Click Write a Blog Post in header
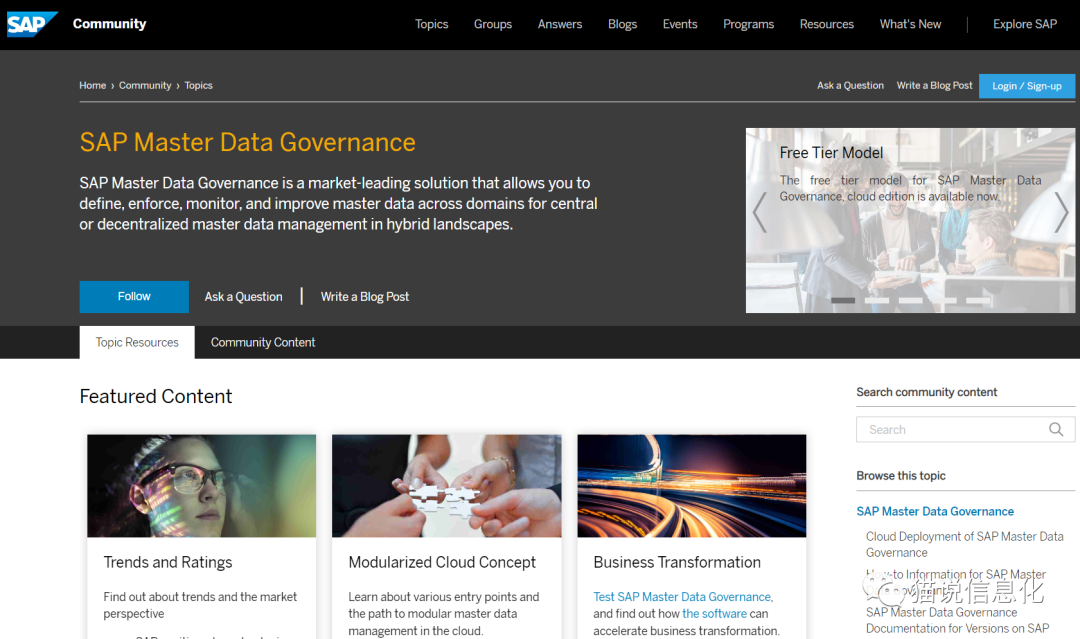 pyautogui.click(x=934, y=86)
